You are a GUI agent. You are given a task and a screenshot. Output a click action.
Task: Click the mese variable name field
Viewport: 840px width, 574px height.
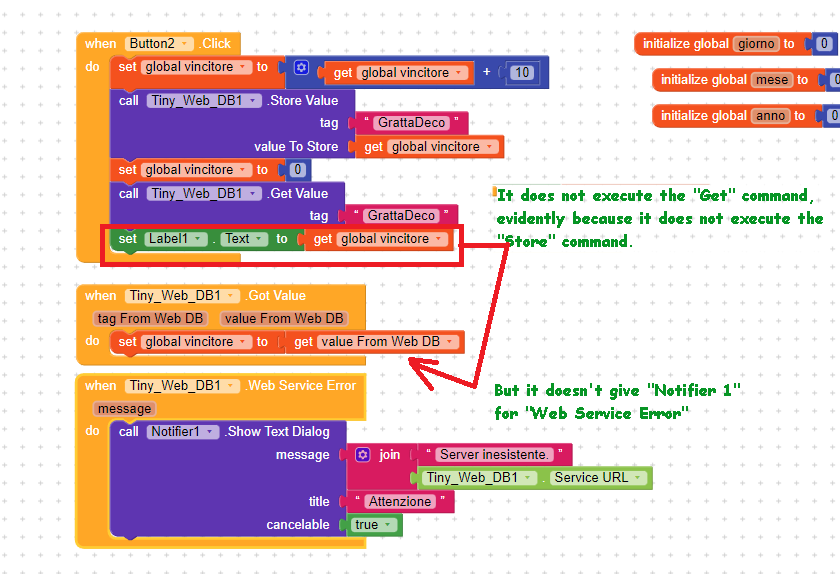[x=771, y=80]
